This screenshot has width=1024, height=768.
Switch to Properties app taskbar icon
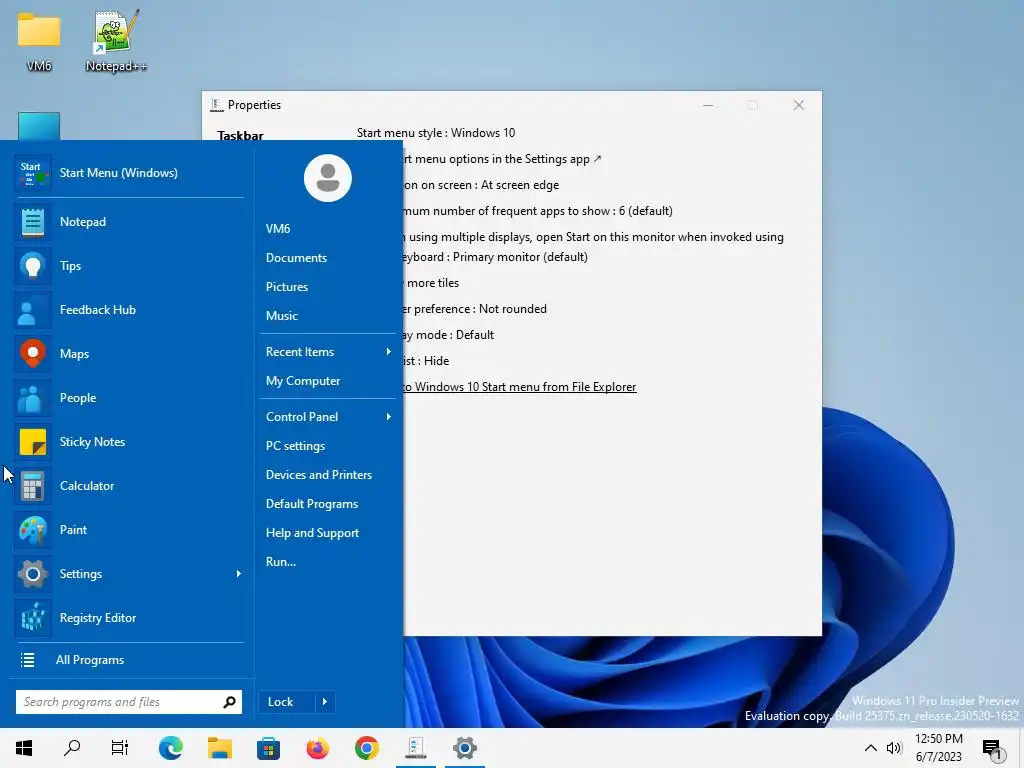coord(415,748)
